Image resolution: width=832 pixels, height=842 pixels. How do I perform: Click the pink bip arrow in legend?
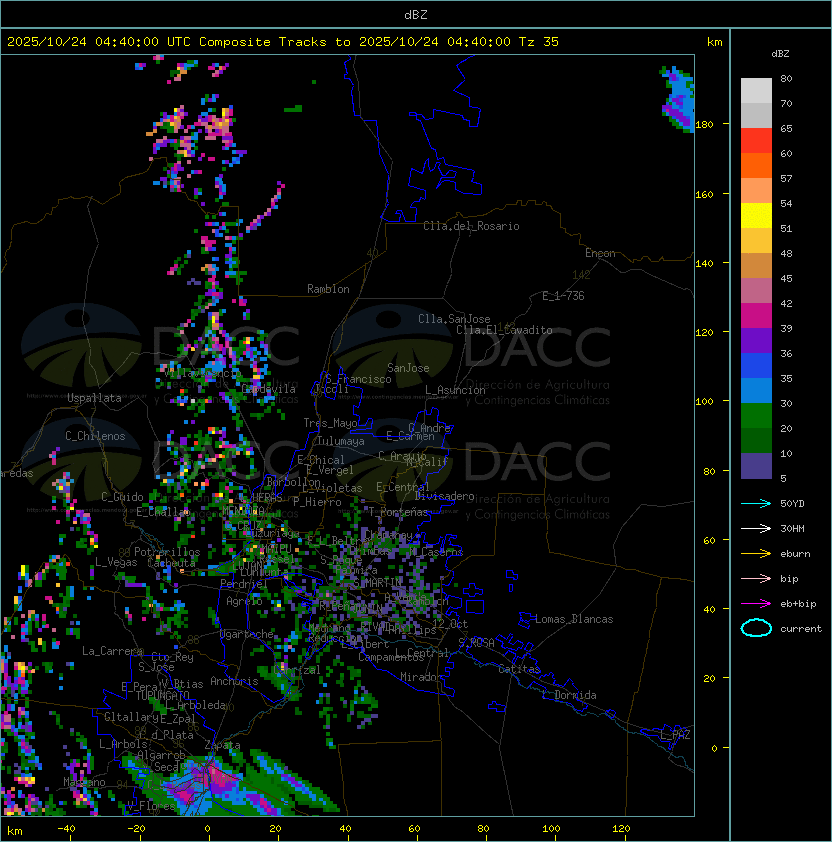coord(756,578)
